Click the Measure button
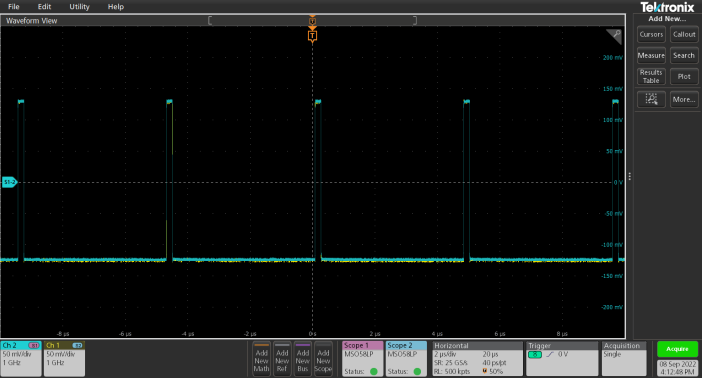 click(x=651, y=56)
